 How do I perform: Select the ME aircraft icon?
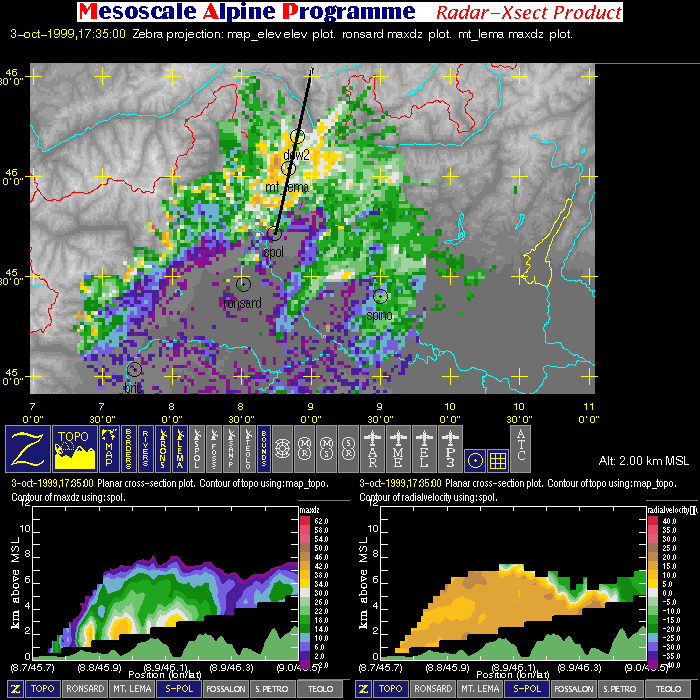click(x=398, y=449)
